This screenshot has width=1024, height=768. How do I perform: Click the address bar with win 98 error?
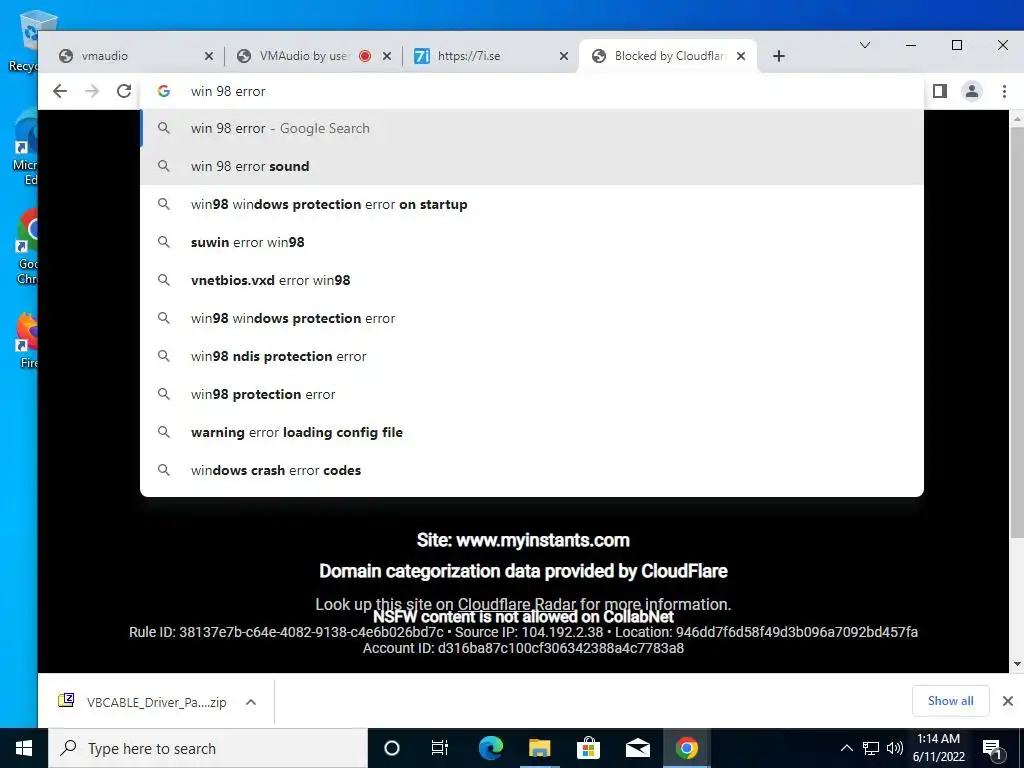(x=532, y=91)
